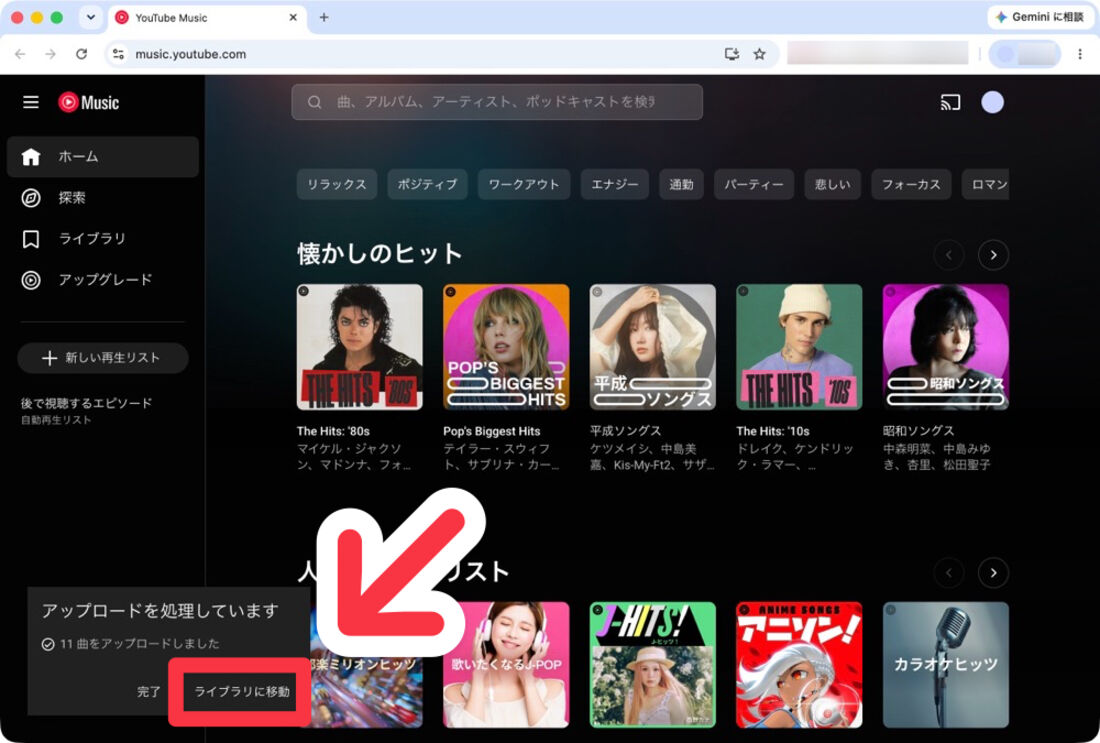Image resolution: width=1100 pixels, height=743 pixels.
Task: Click the search magnifier icon
Action: 314,102
